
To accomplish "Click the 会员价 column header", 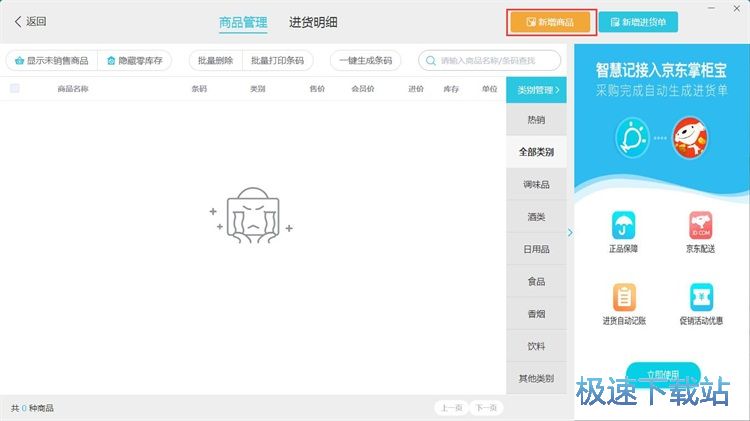I will point(363,89).
